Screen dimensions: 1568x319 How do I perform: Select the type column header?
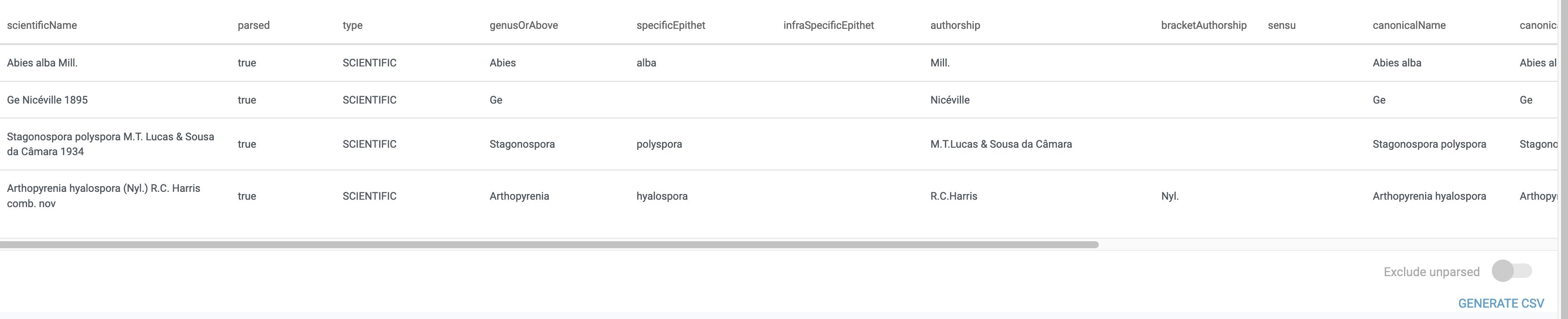[352, 25]
